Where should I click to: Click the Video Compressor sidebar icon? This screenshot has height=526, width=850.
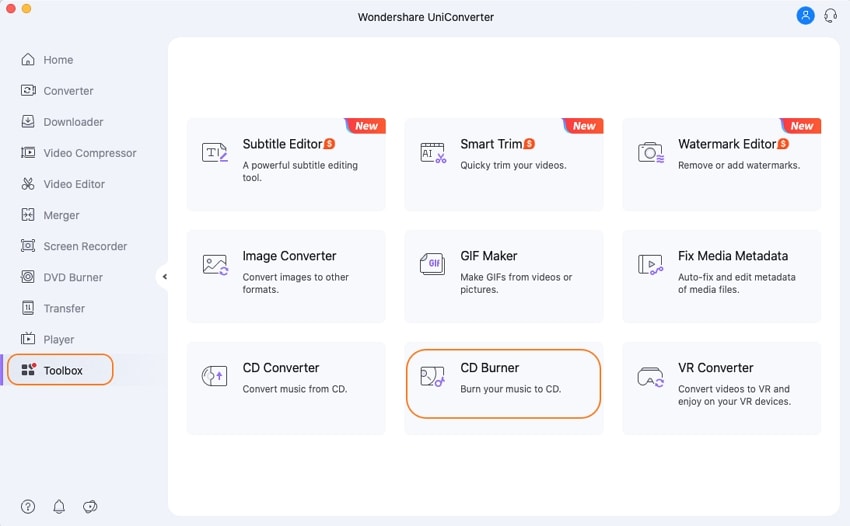pos(28,152)
